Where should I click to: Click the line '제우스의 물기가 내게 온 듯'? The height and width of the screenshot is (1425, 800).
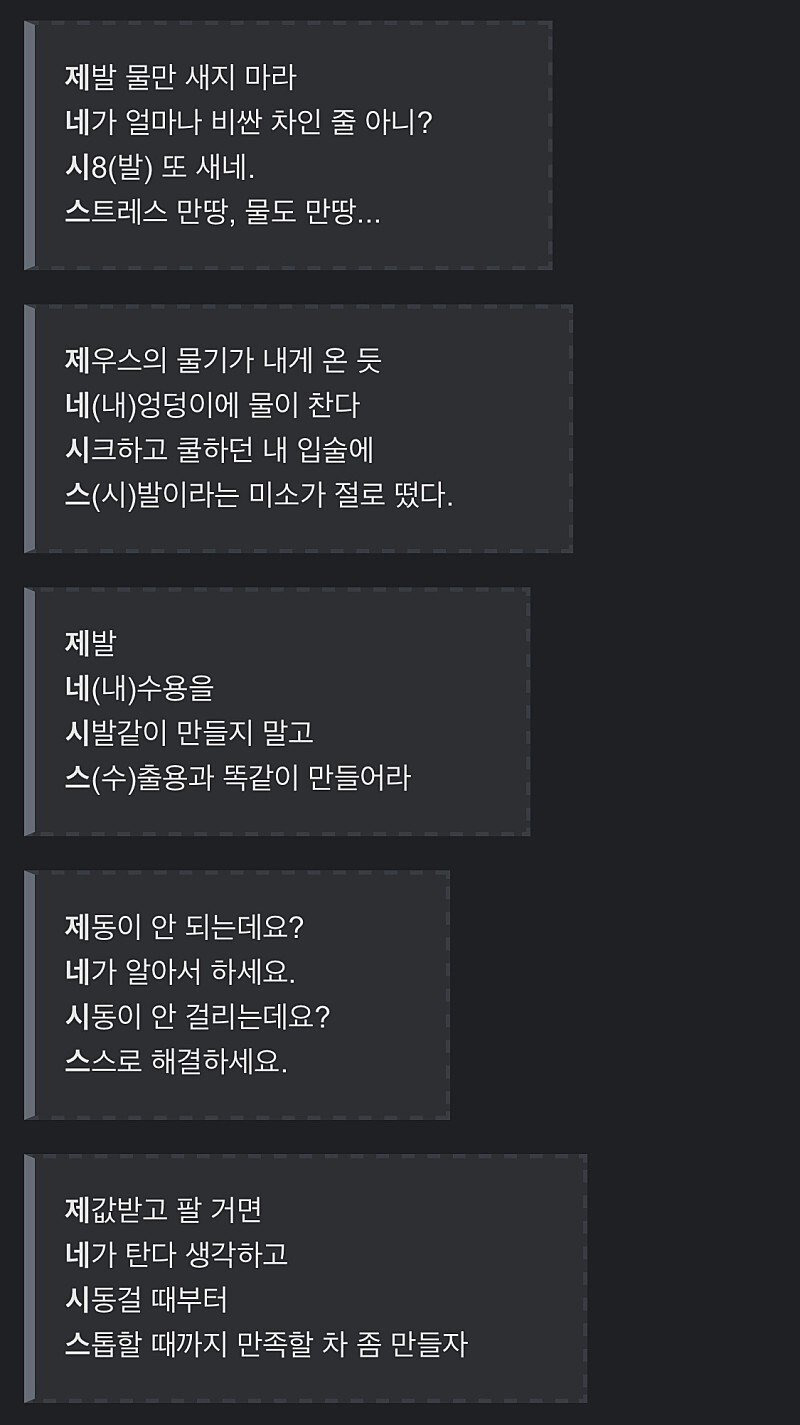point(223,360)
